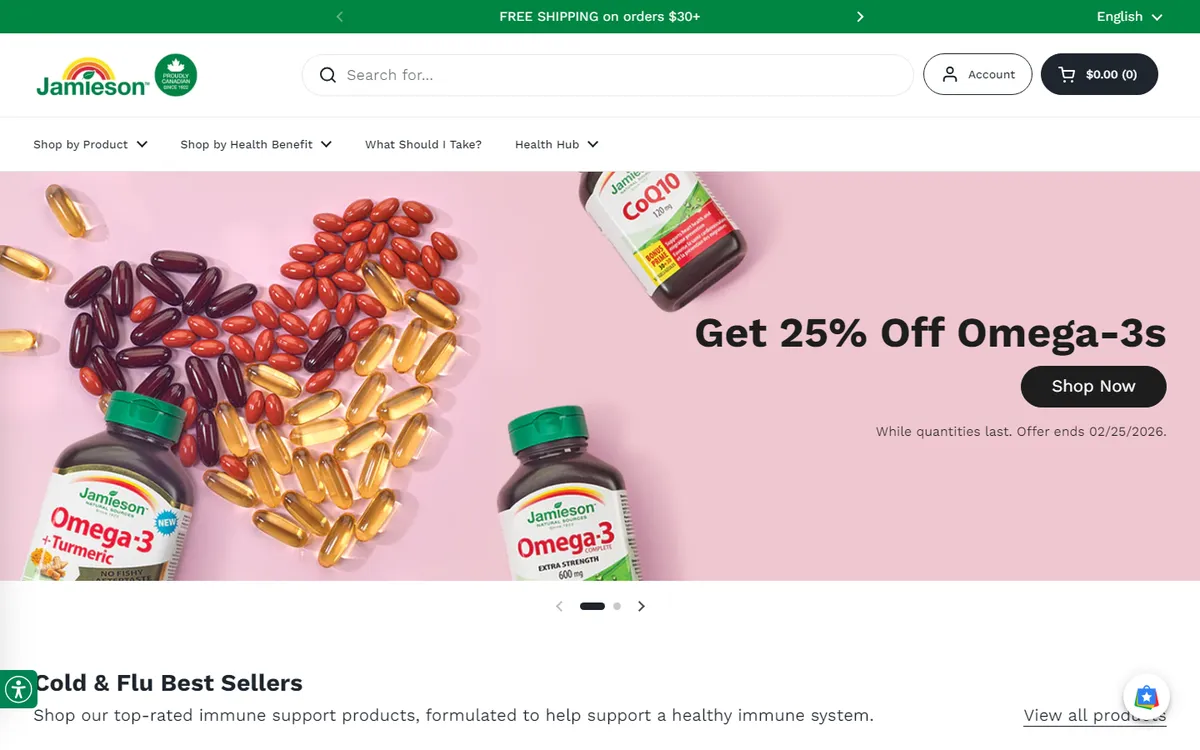This screenshot has width=1200, height=750.
Task: Expand the Shop by Health Benefit menu
Action: tap(256, 145)
